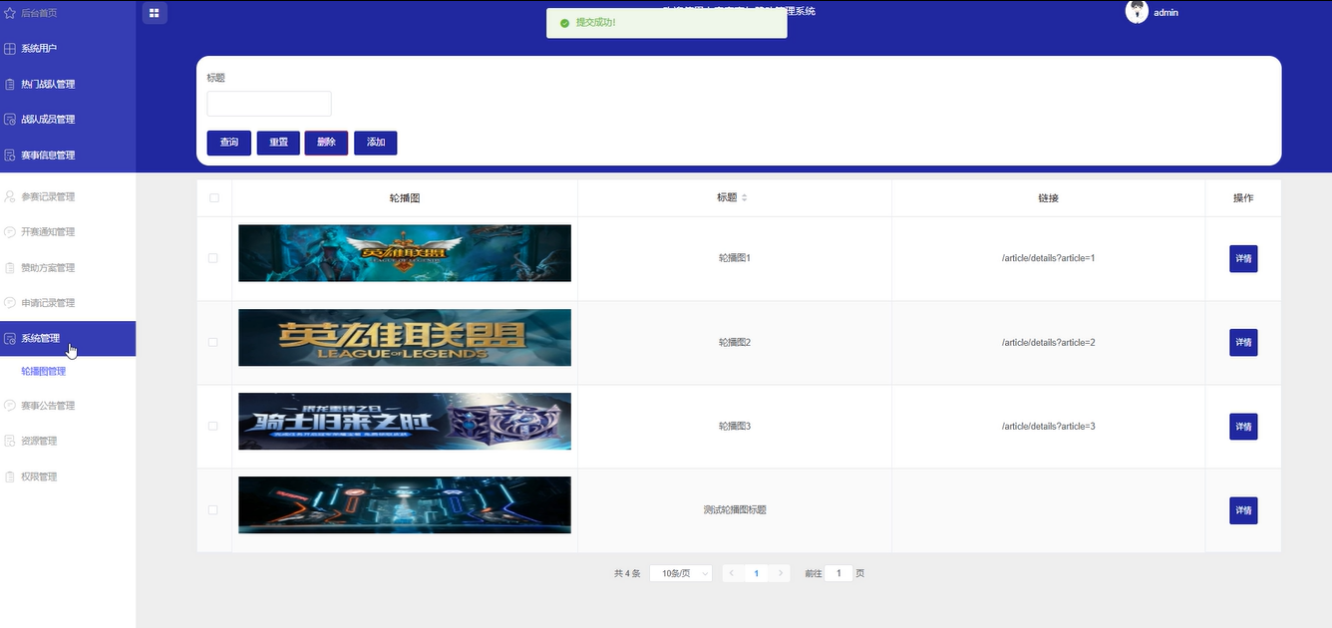Viewport: 1332px width, 628px height.
Task: Tick the checkbox for the 轮播图3 row
Action: point(213,426)
